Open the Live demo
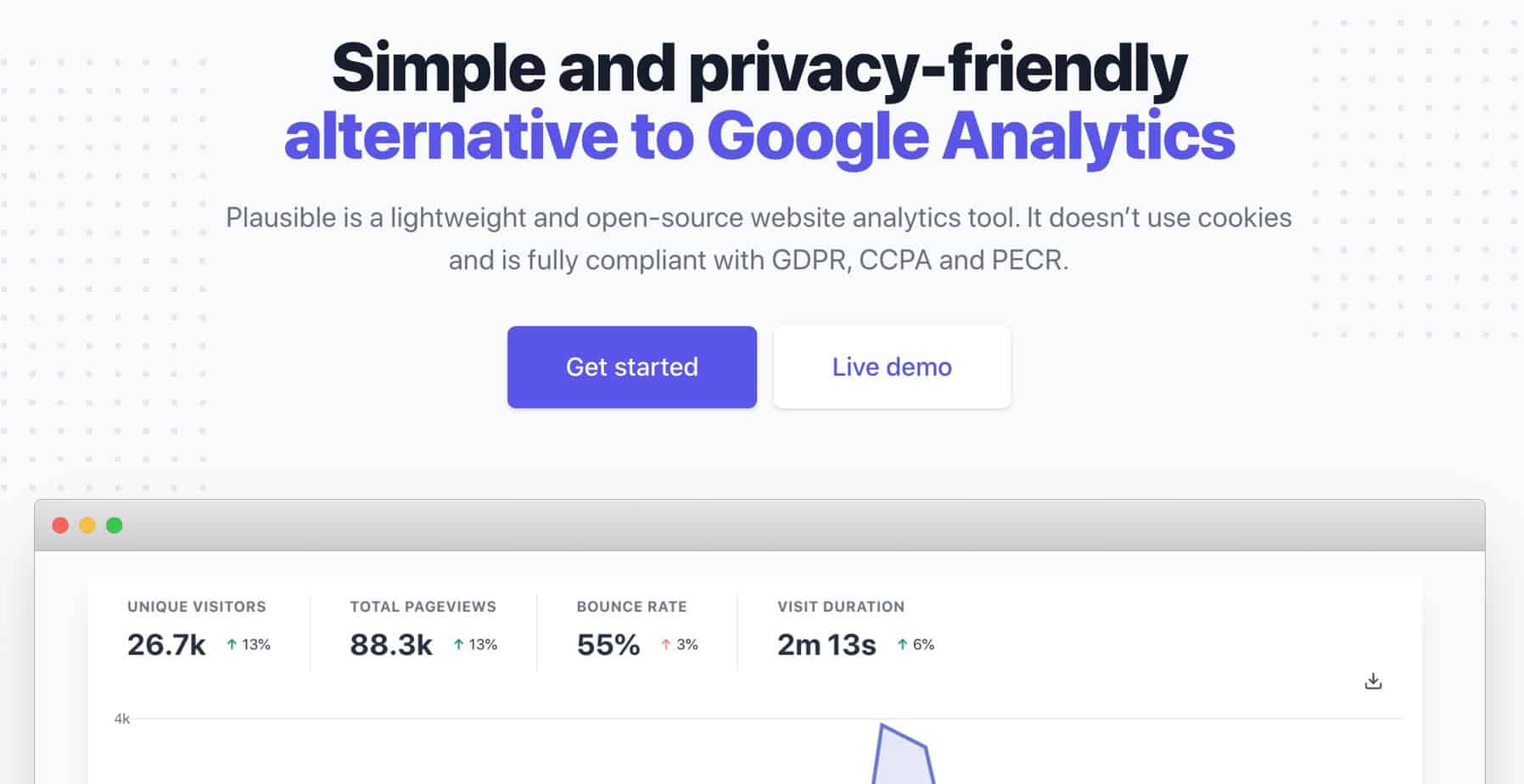Viewport: 1524px width, 784px height. (x=891, y=367)
